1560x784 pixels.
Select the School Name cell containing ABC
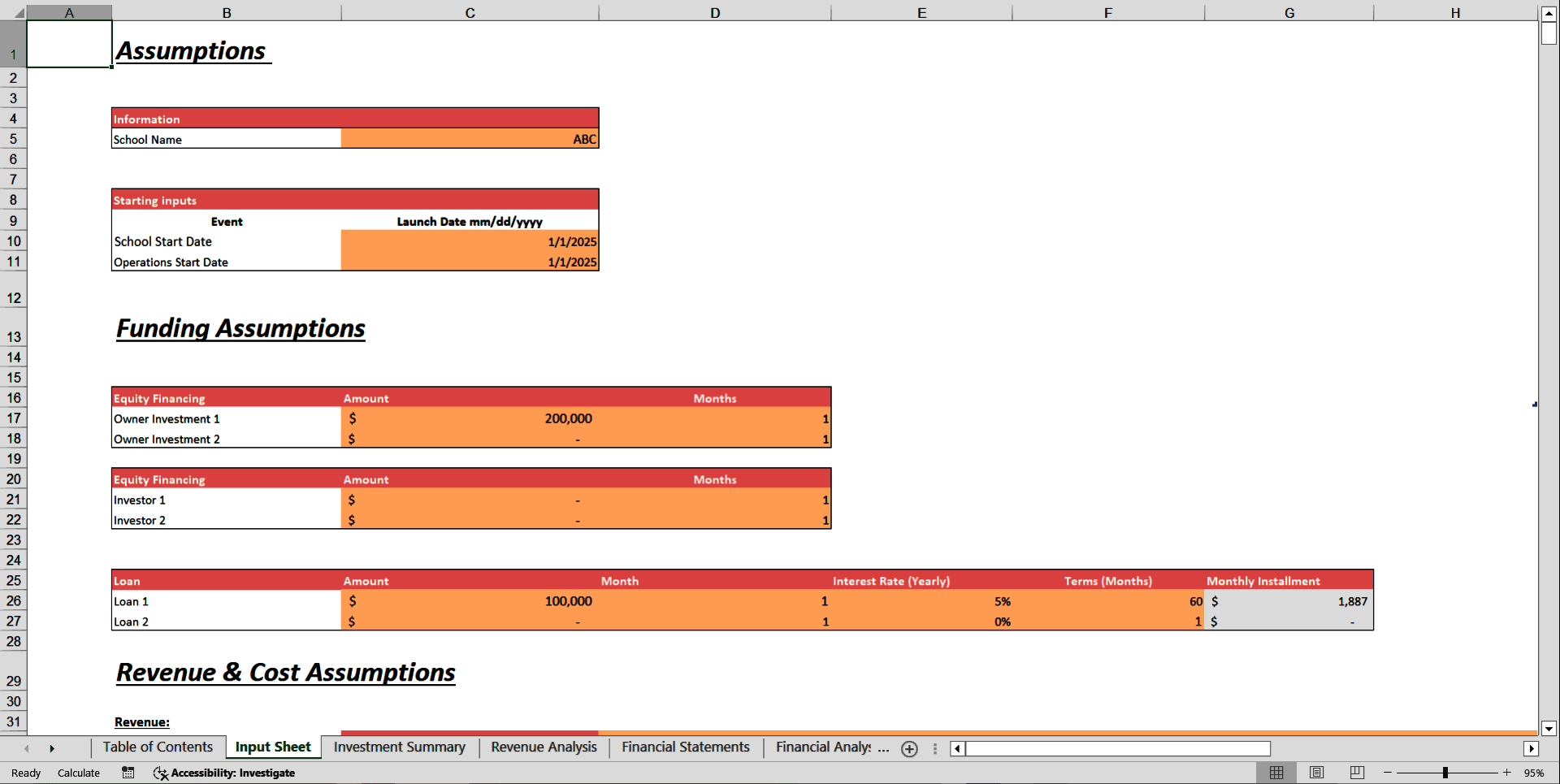[x=470, y=139]
